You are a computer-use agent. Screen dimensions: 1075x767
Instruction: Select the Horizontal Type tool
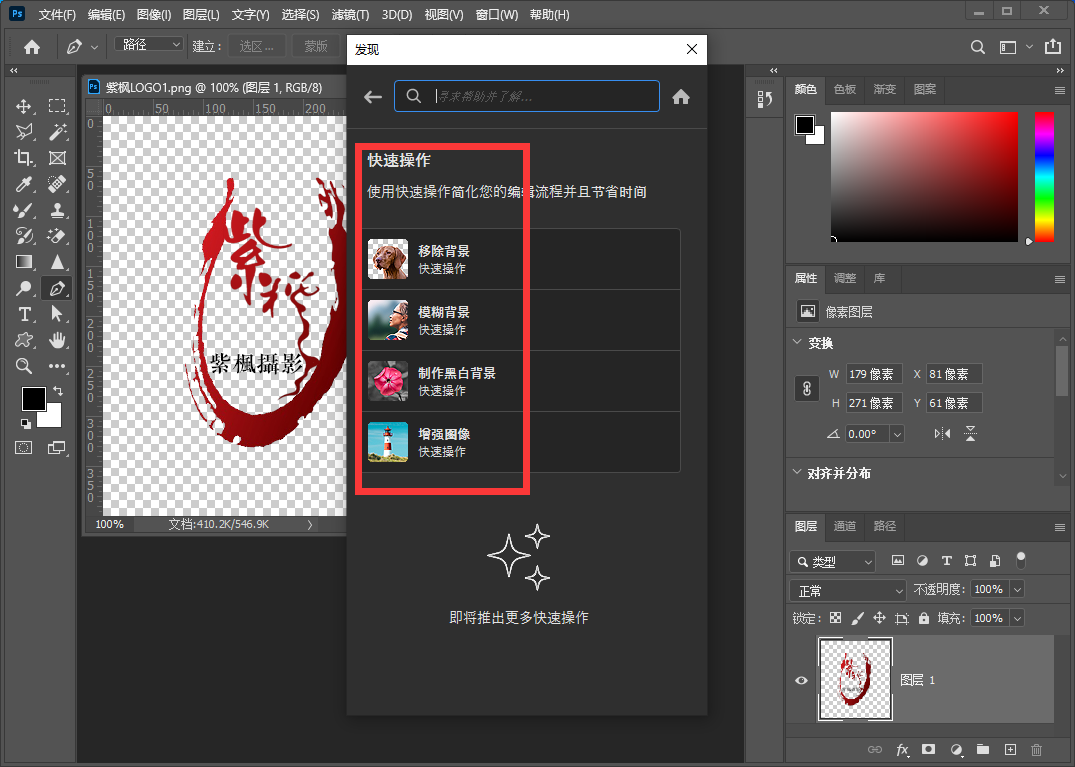coord(24,315)
